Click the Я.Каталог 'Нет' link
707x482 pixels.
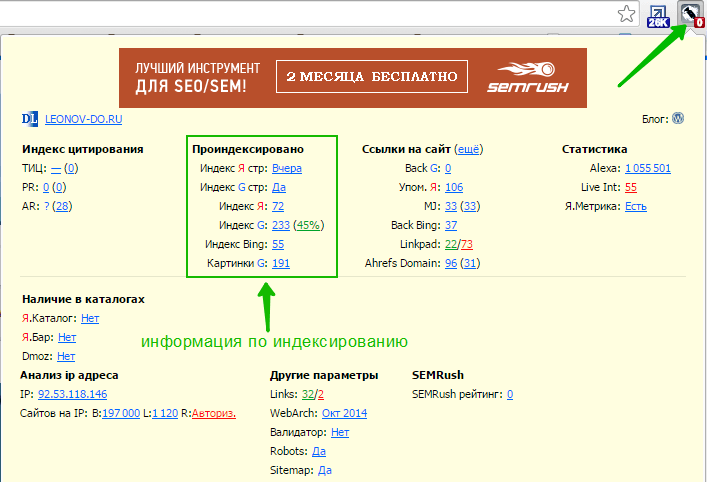click(90, 318)
